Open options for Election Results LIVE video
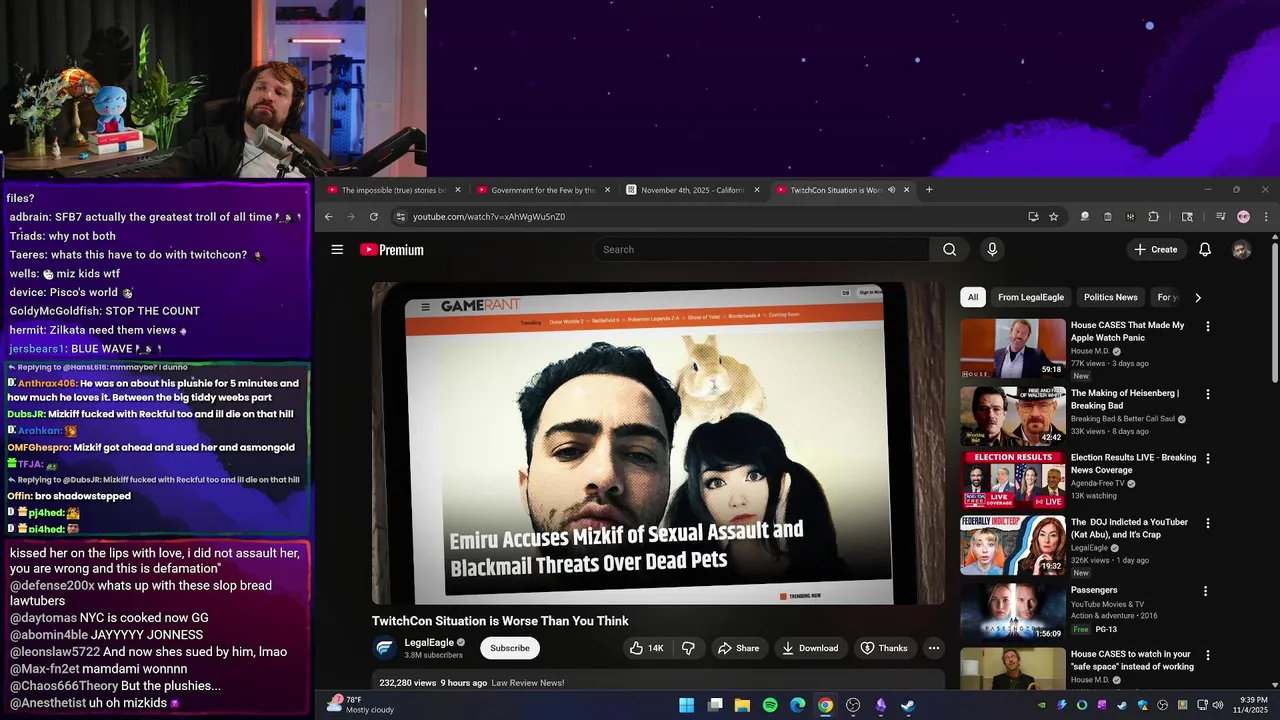 [x=1208, y=459]
